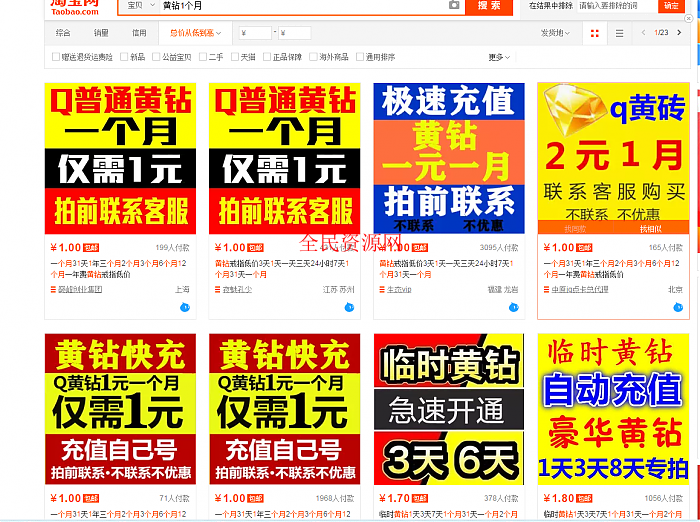This screenshot has width=700, height=522.
Task: Click the 3095人付款 buyers count
Action: (499, 247)
